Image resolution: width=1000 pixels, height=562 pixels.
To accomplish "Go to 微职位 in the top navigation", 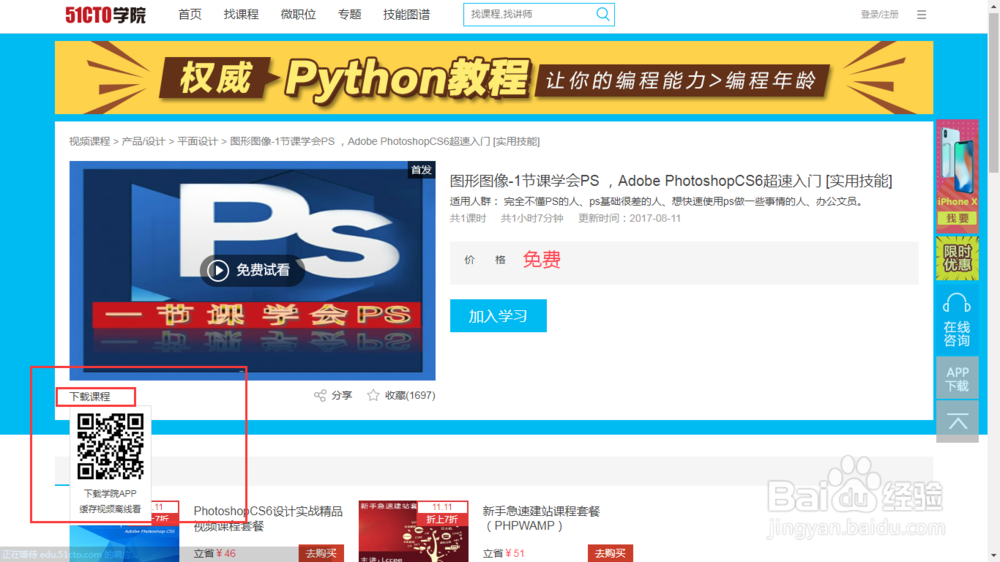I will pyautogui.click(x=298, y=15).
